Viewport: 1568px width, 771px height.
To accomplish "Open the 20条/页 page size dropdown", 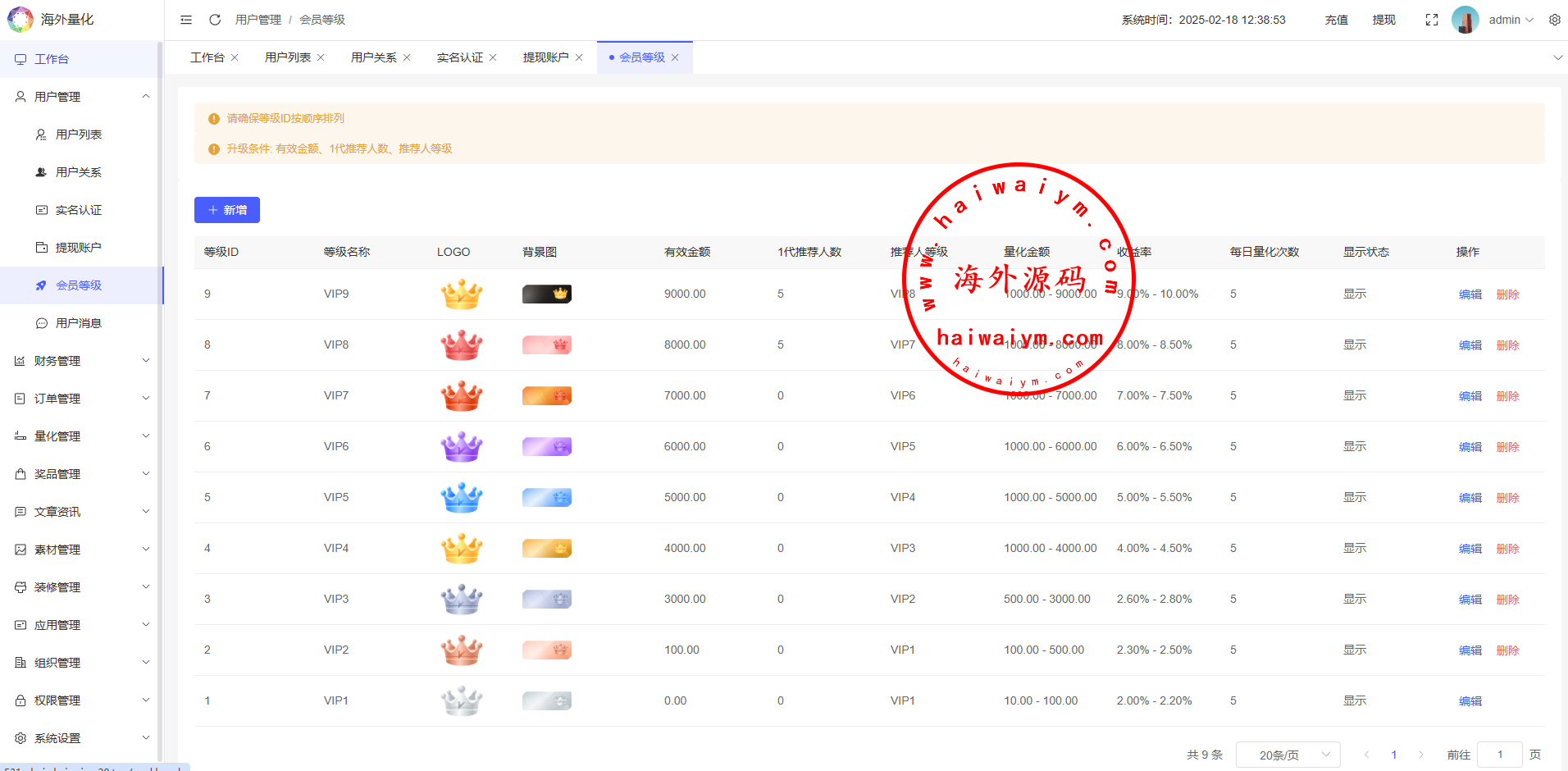I will [x=1288, y=755].
